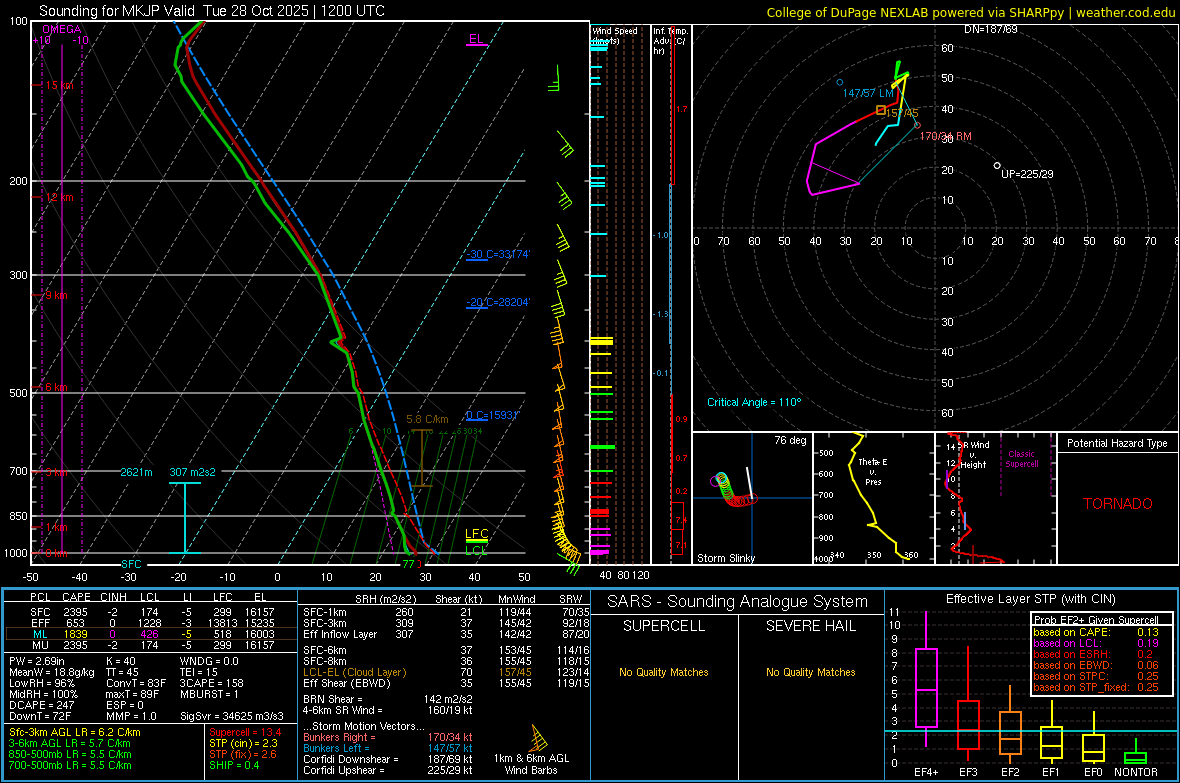The width and height of the screenshot is (1180, 783).
Task: Click the green LCL level marker
Action: click(477, 550)
